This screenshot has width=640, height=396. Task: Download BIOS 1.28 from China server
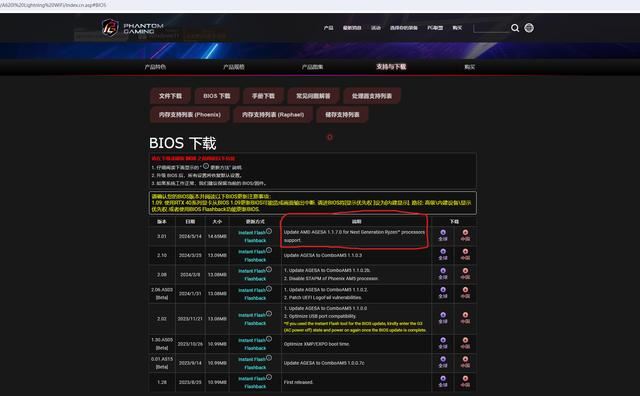pyautogui.click(x=465, y=382)
